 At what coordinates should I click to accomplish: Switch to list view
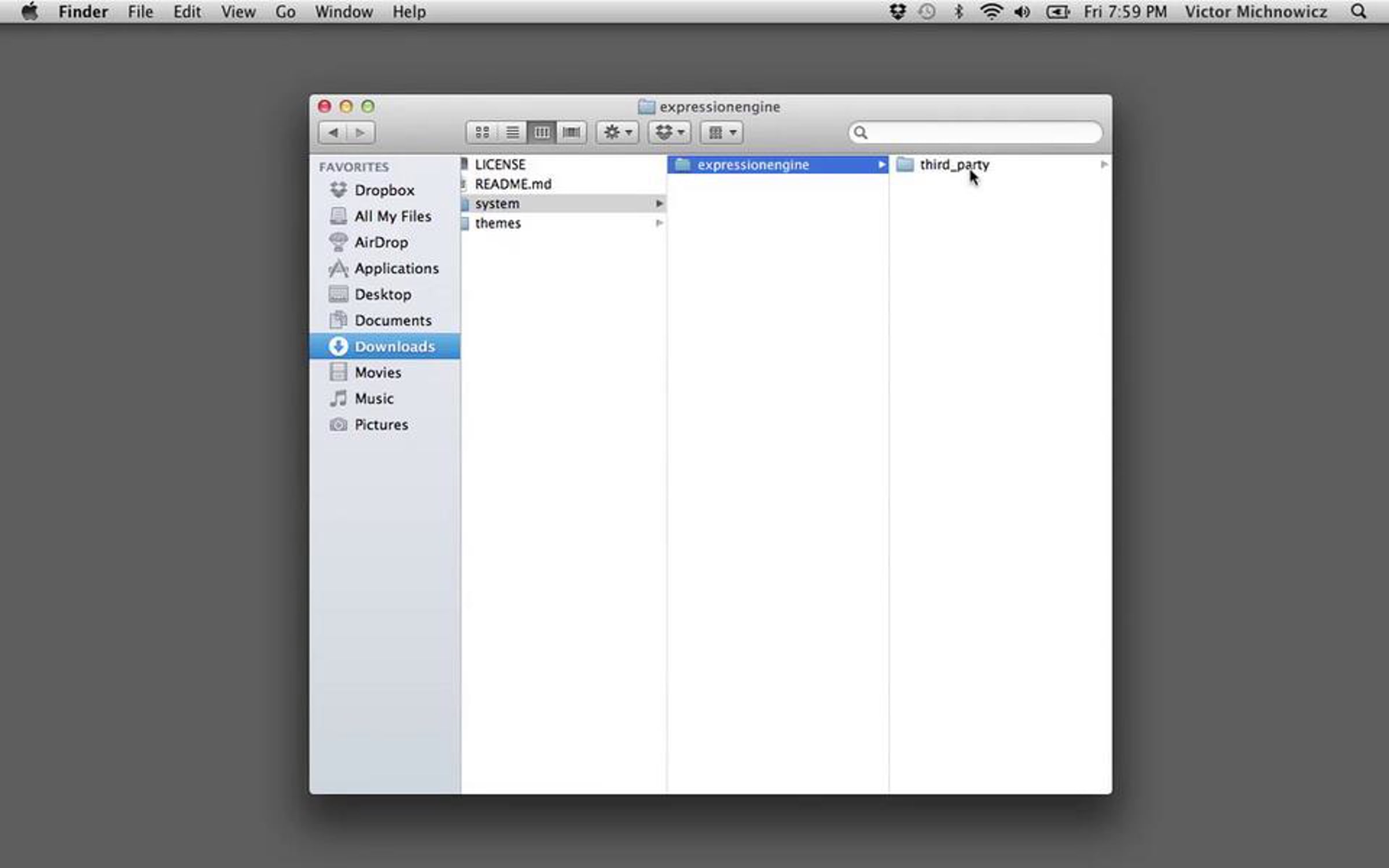click(x=512, y=133)
